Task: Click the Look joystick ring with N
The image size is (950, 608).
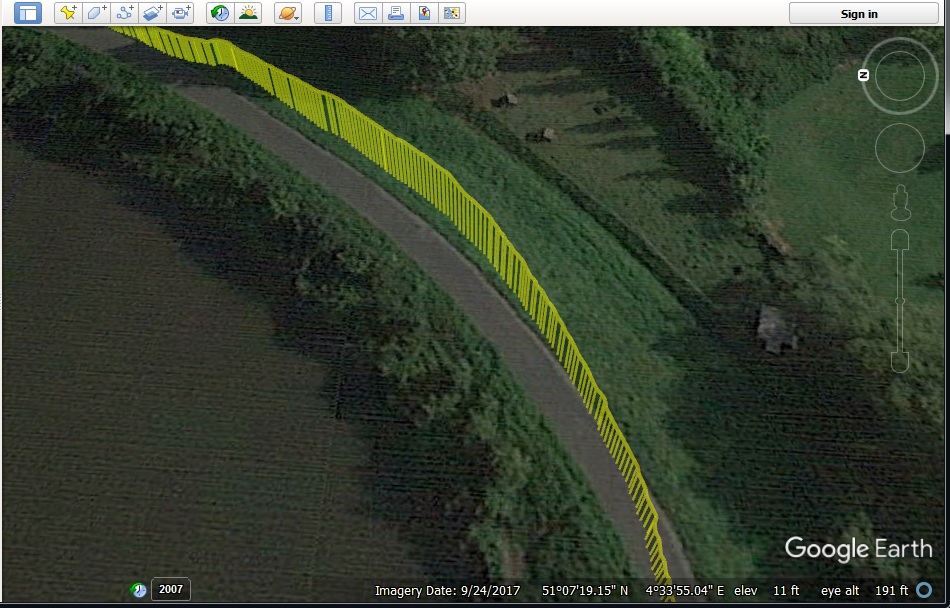Action: pyautogui.click(x=900, y=76)
